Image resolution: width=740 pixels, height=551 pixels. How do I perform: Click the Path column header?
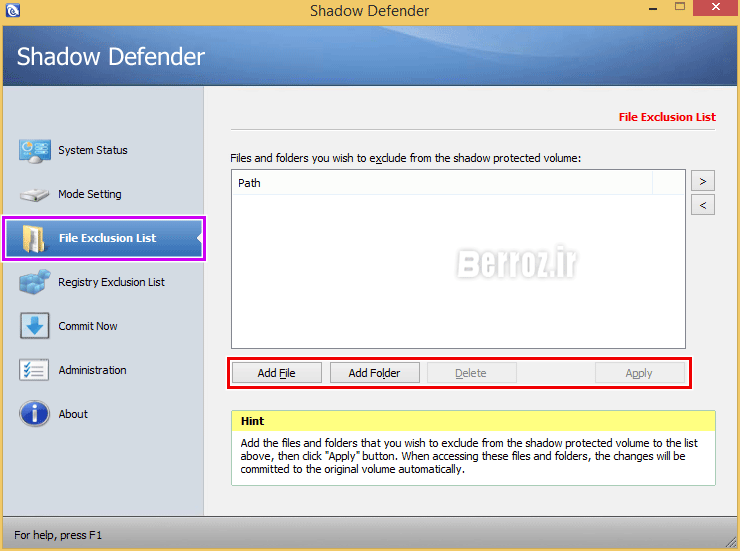tap(442, 183)
